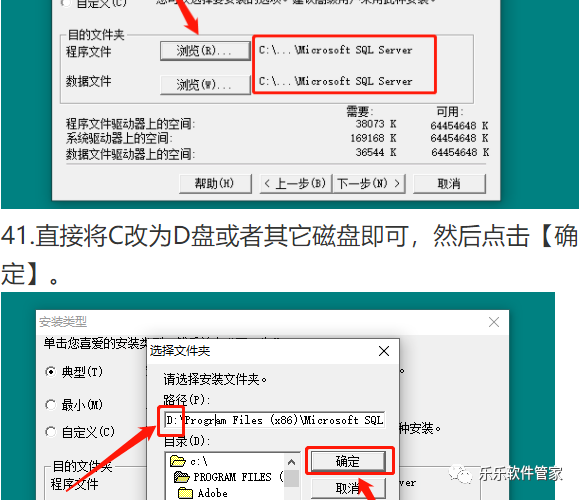Click the 浏览(W) browse button for data files
581x500 pixels.
click(x=205, y=85)
